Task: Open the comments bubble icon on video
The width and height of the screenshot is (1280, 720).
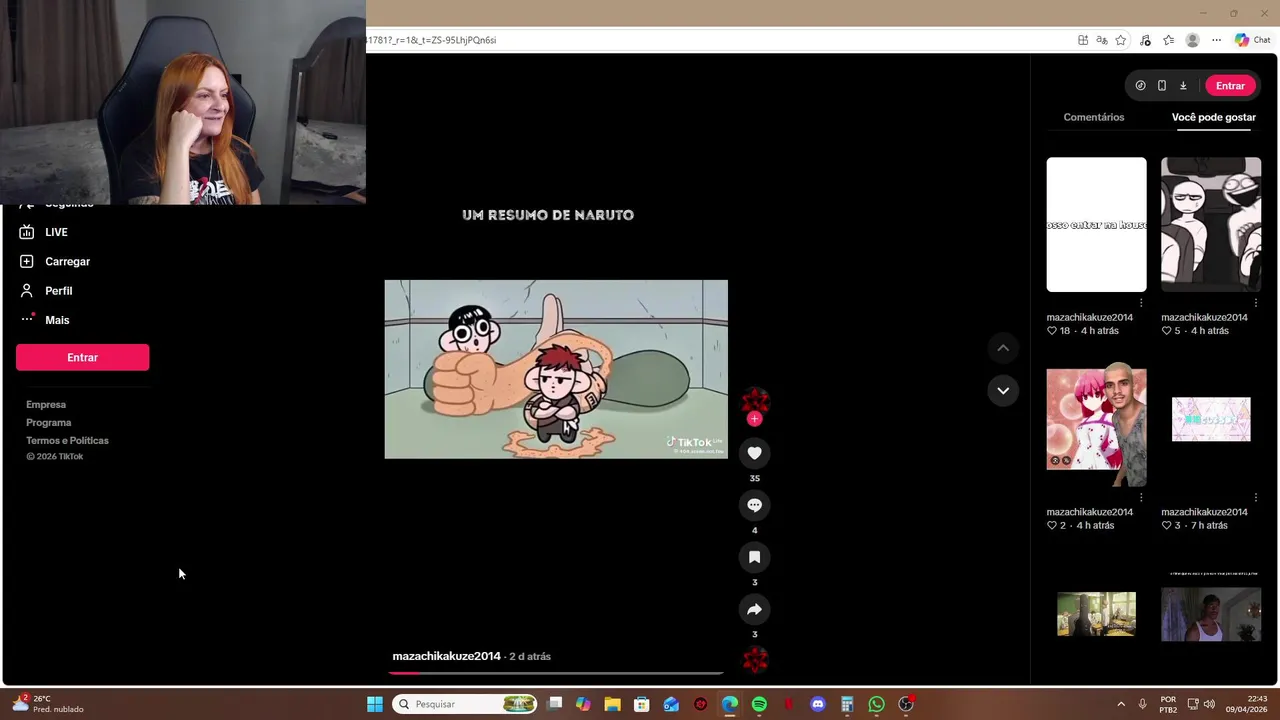Action: (754, 505)
